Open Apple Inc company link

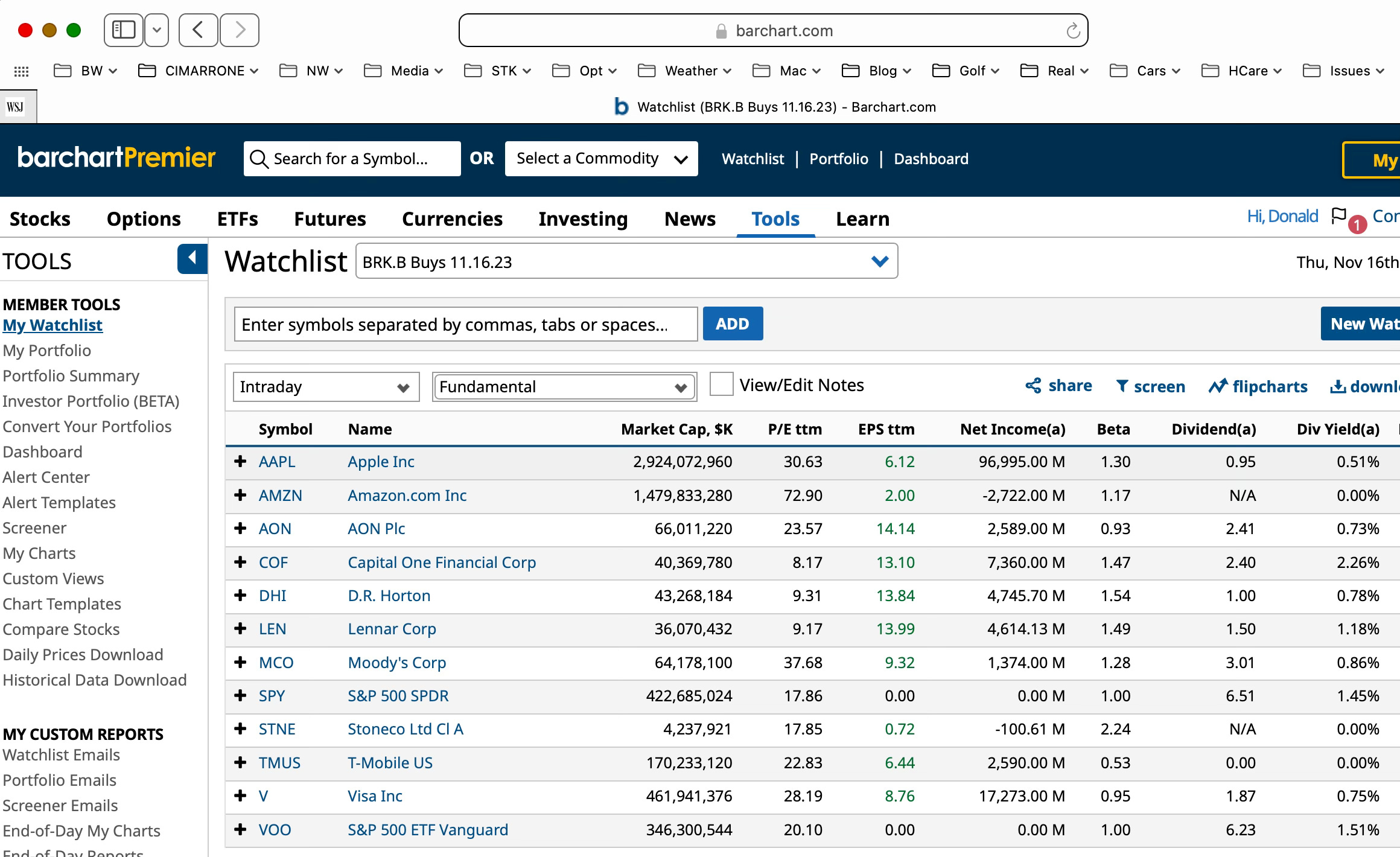tap(381, 462)
